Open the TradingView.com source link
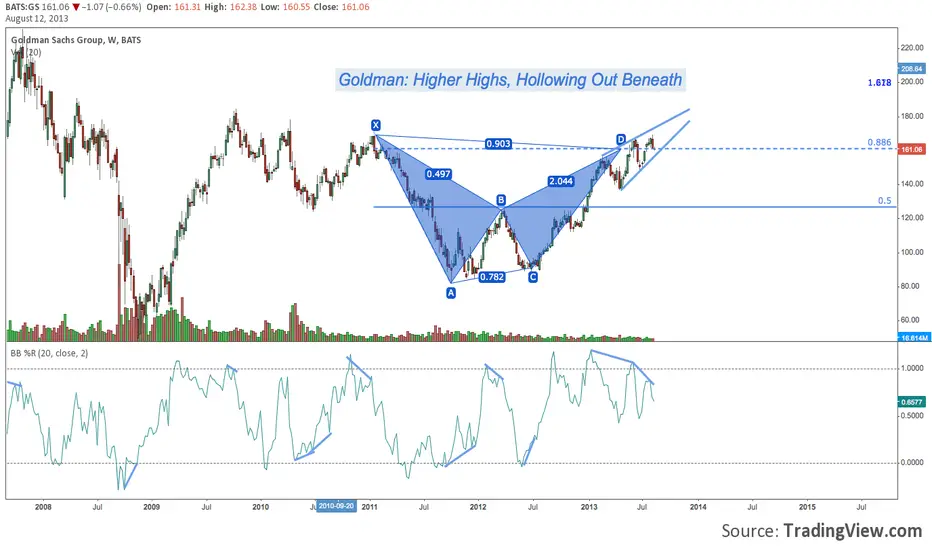The height and width of the screenshot is (550, 932). (852, 530)
